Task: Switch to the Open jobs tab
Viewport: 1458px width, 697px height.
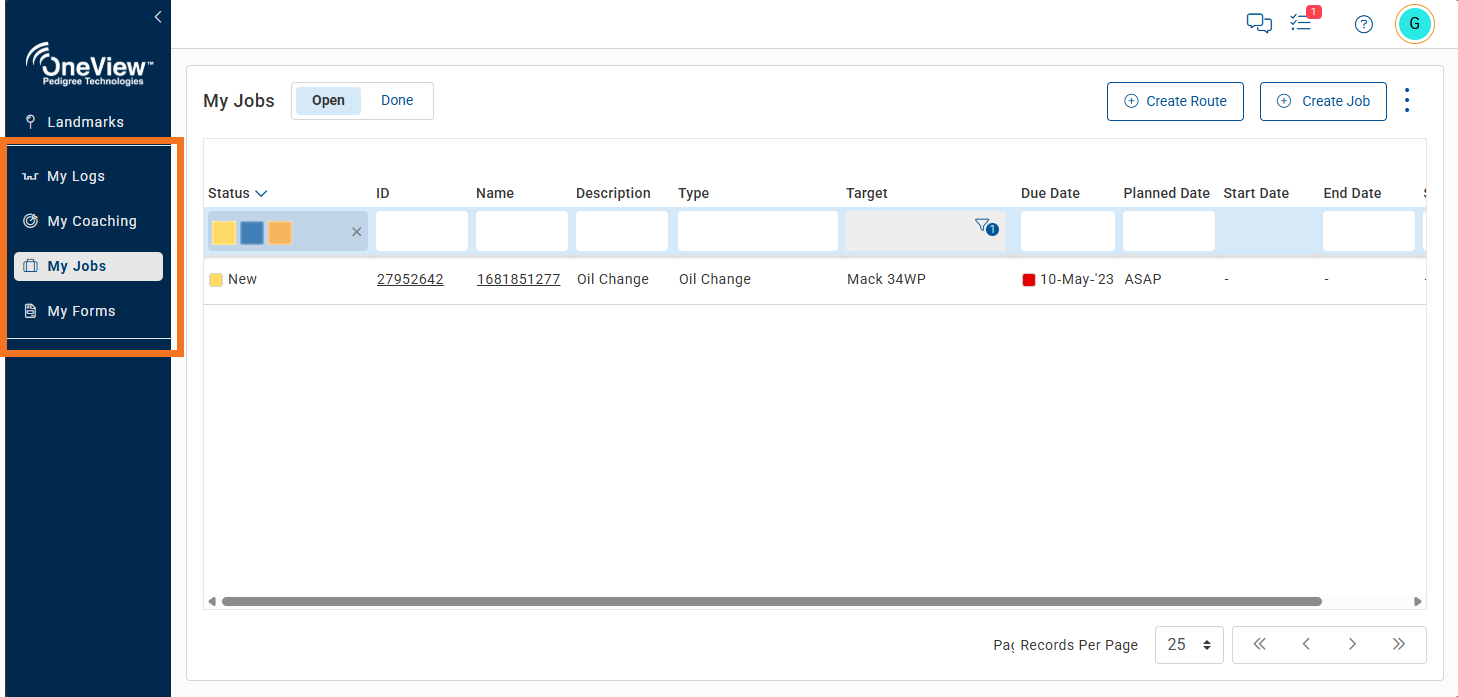Action: tap(328, 100)
